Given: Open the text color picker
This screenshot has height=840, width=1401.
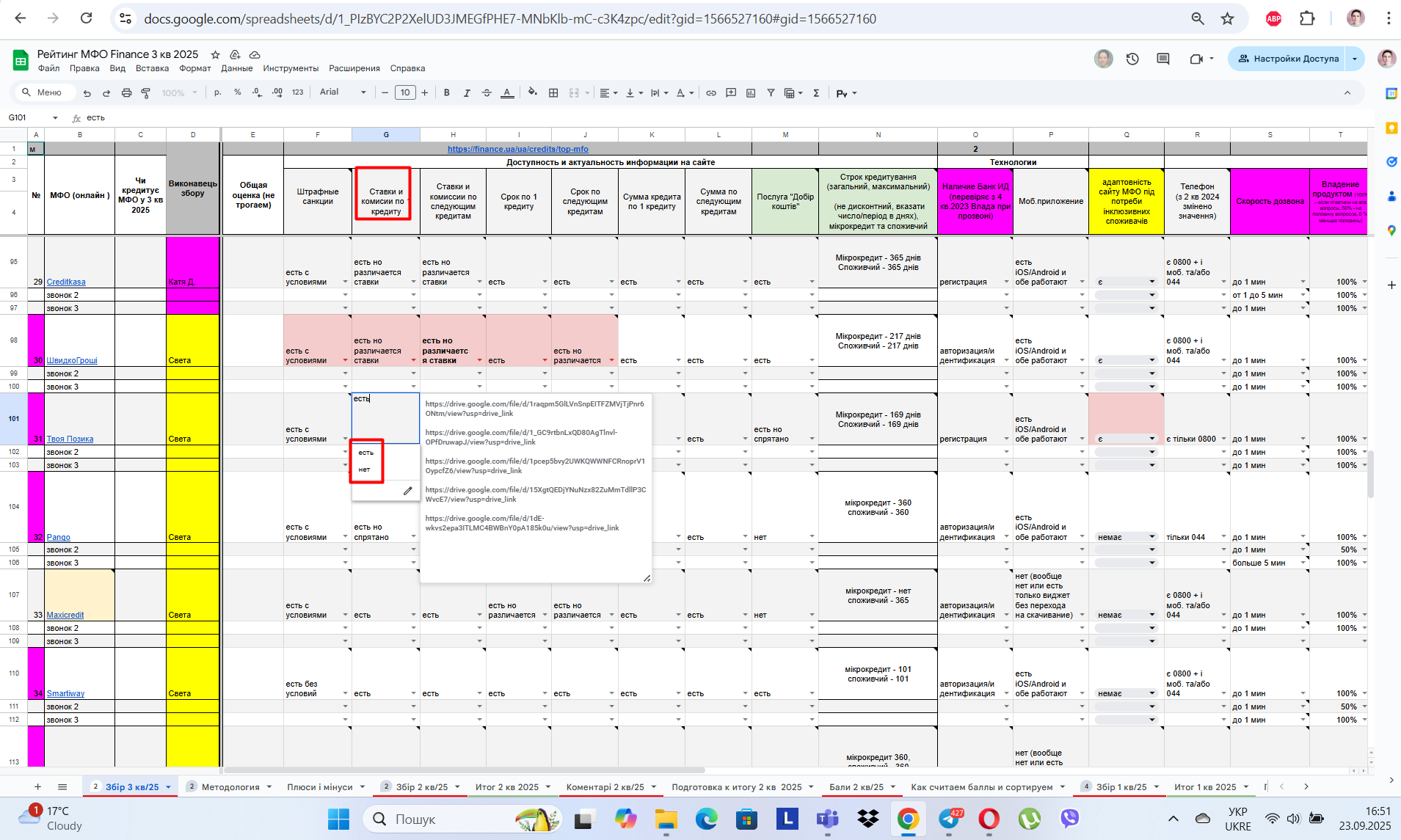Looking at the screenshot, I should [x=507, y=93].
